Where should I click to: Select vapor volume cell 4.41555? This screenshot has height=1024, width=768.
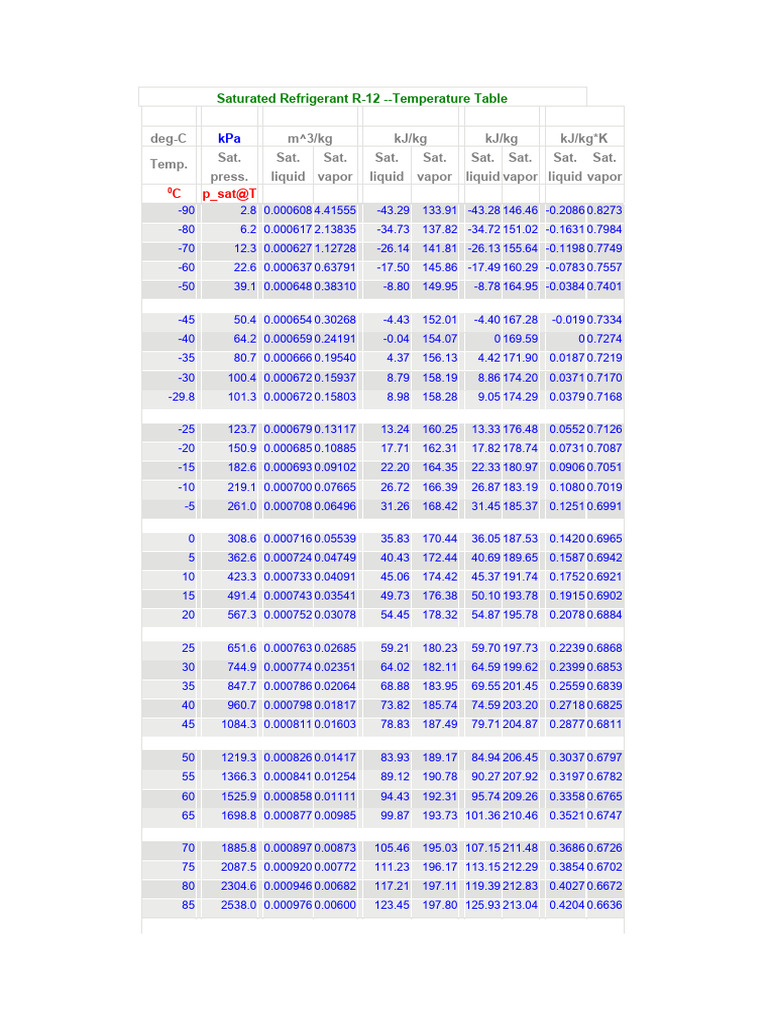(x=335, y=210)
